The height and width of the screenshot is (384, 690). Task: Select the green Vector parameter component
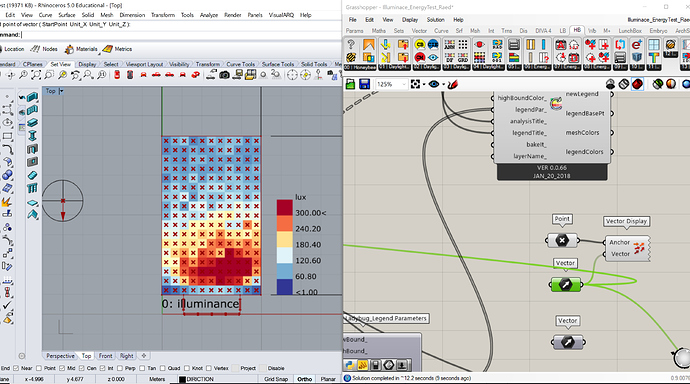(x=565, y=285)
